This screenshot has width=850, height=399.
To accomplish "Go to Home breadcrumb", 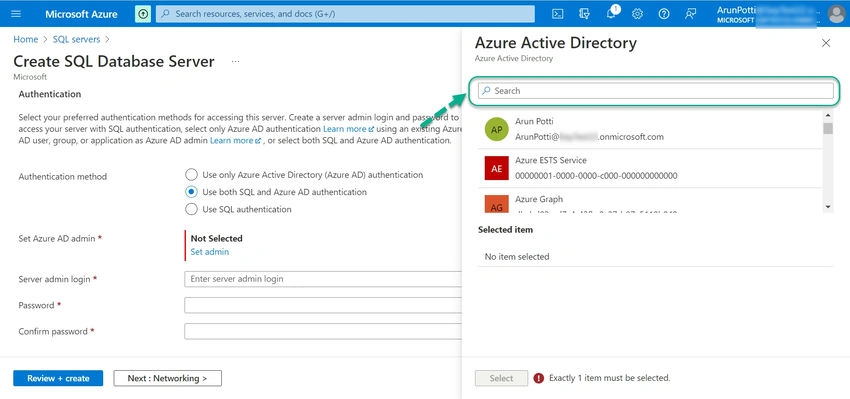I will pyautogui.click(x=25, y=40).
